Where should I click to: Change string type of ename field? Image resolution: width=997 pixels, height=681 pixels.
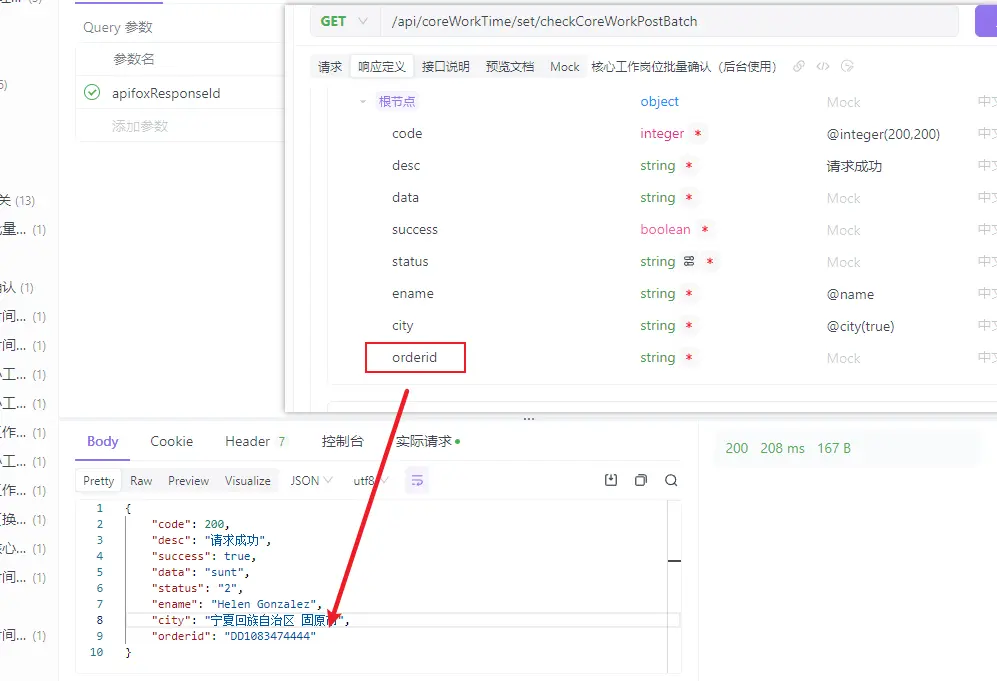tap(657, 293)
